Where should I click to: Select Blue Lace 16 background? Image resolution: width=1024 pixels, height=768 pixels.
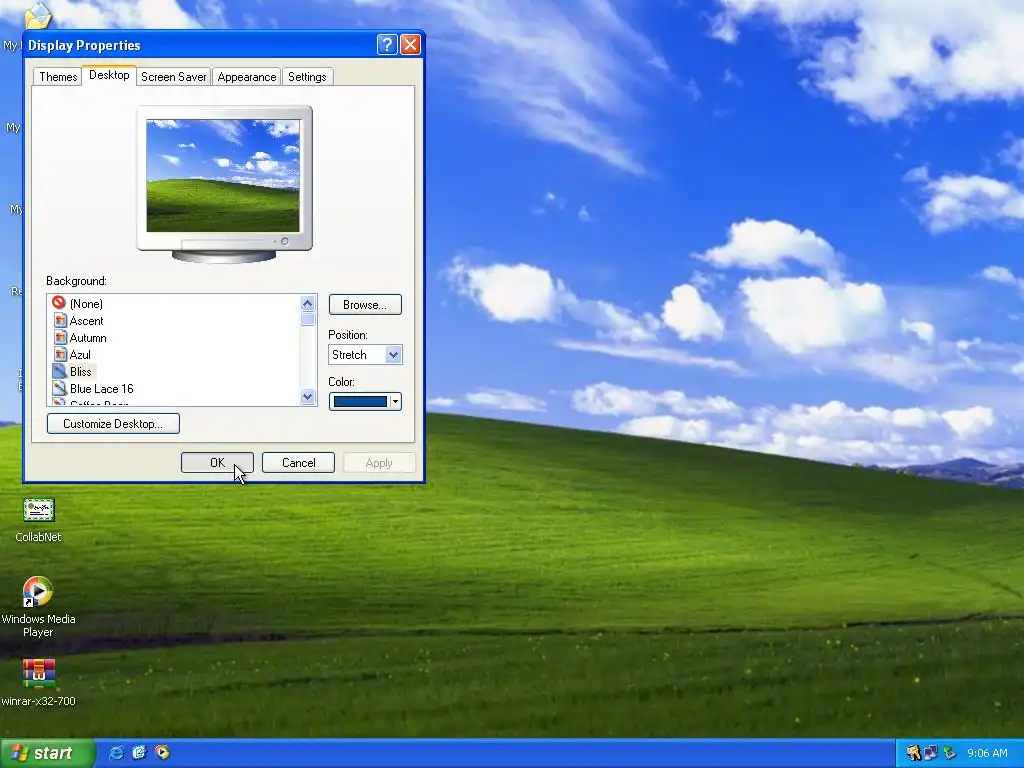pos(101,389)
